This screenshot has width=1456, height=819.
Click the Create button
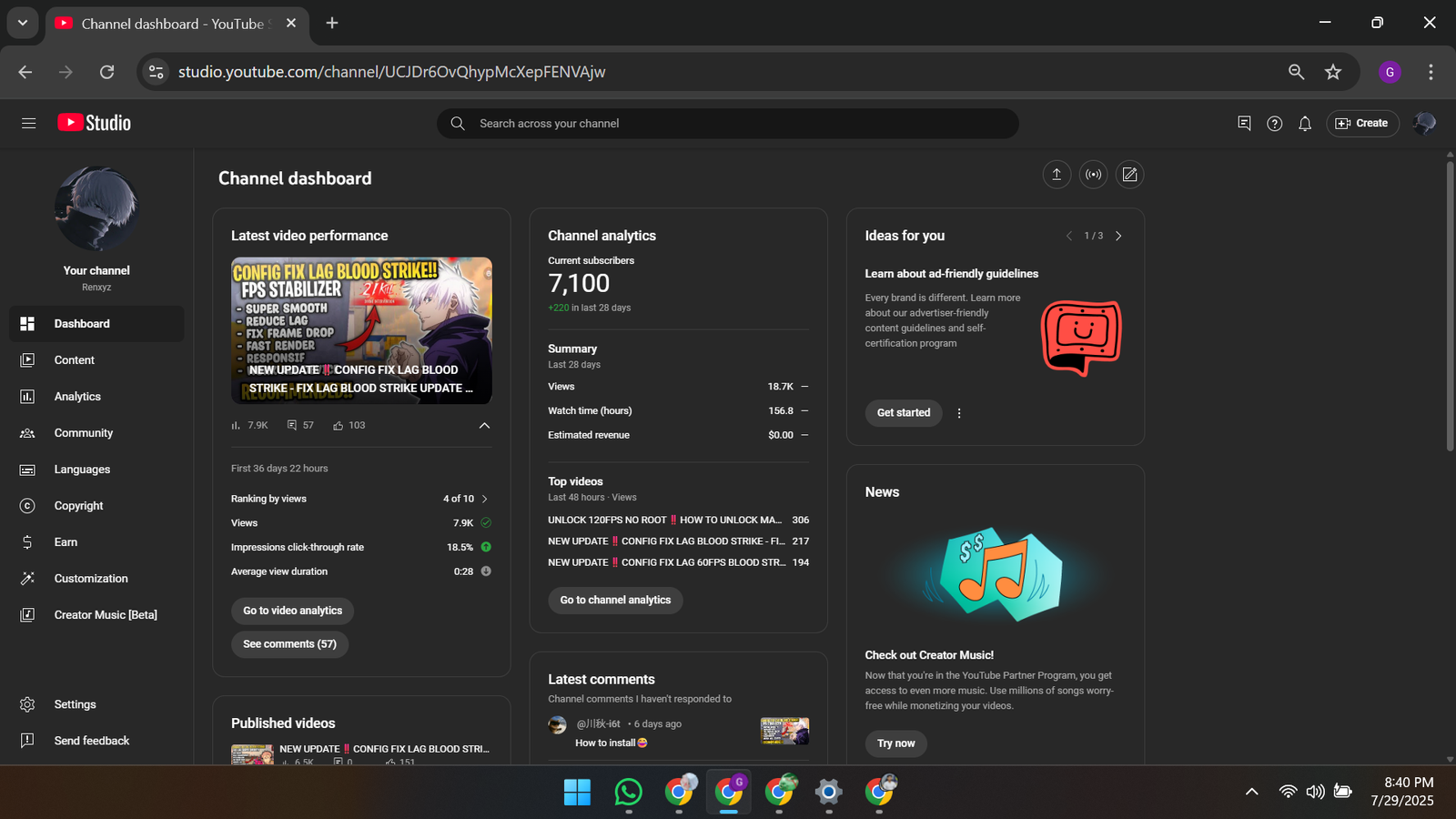1362,123
